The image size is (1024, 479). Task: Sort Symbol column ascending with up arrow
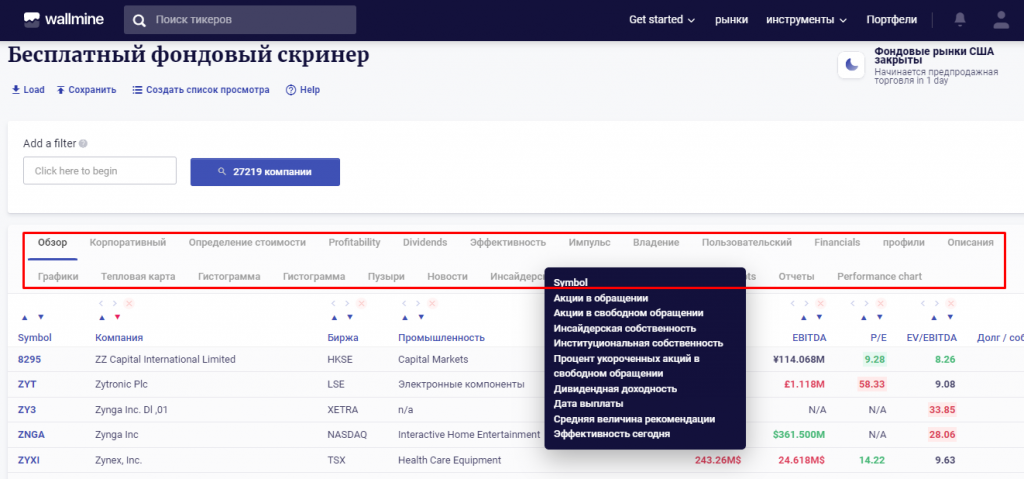coord(24,317)
